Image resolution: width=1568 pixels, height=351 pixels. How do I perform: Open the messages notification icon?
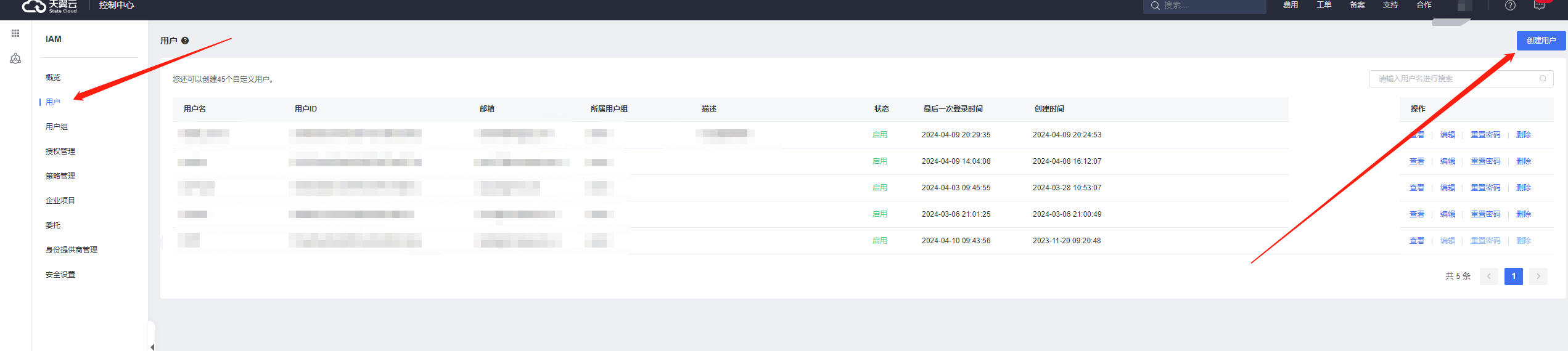point(1539,6)
